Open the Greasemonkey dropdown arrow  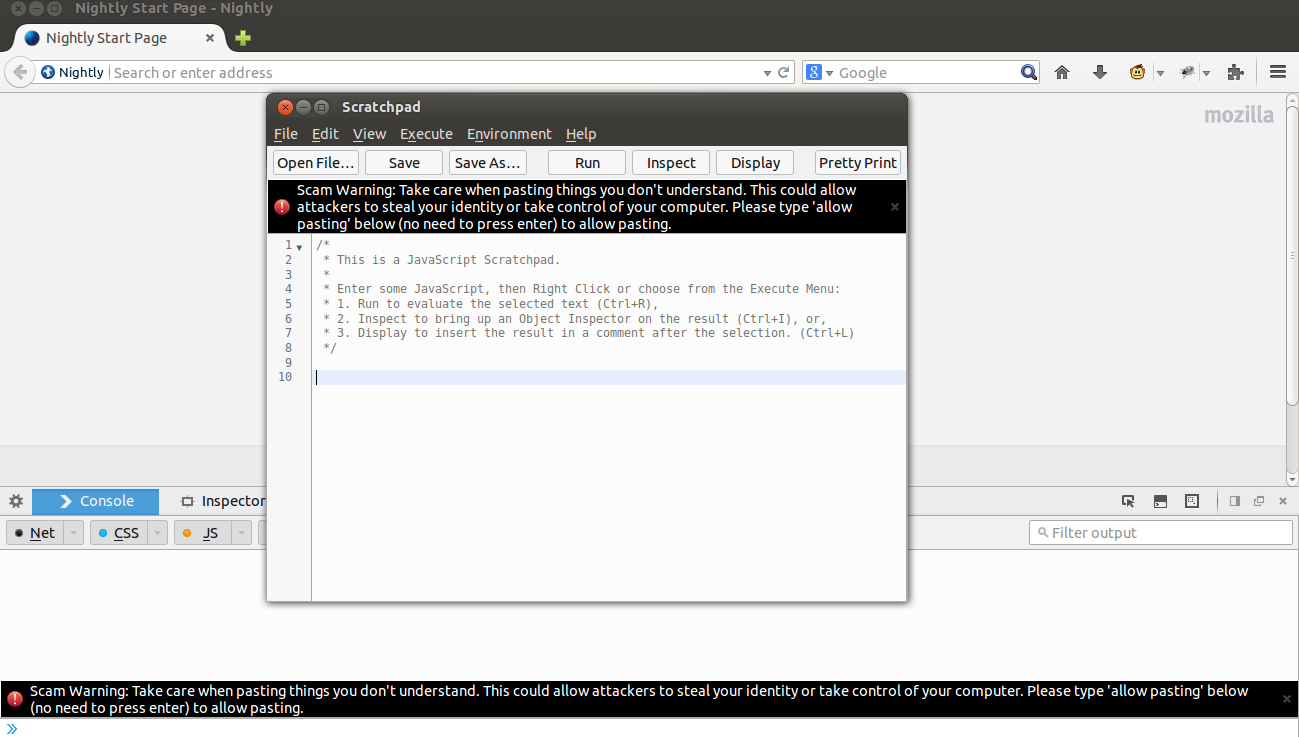click(1160, 73)
